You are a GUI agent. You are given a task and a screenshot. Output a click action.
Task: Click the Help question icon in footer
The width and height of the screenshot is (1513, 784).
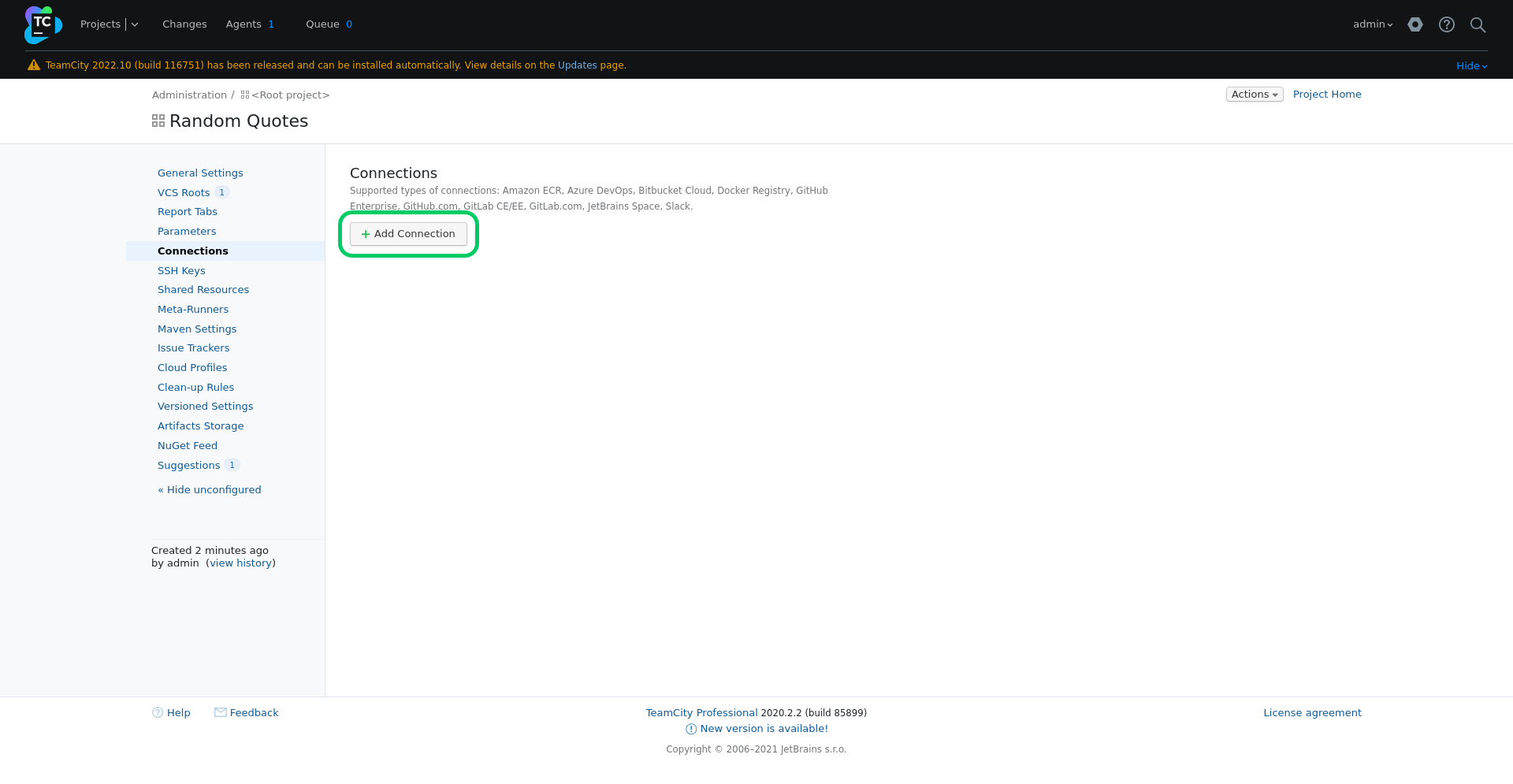(x=158, y=712)
